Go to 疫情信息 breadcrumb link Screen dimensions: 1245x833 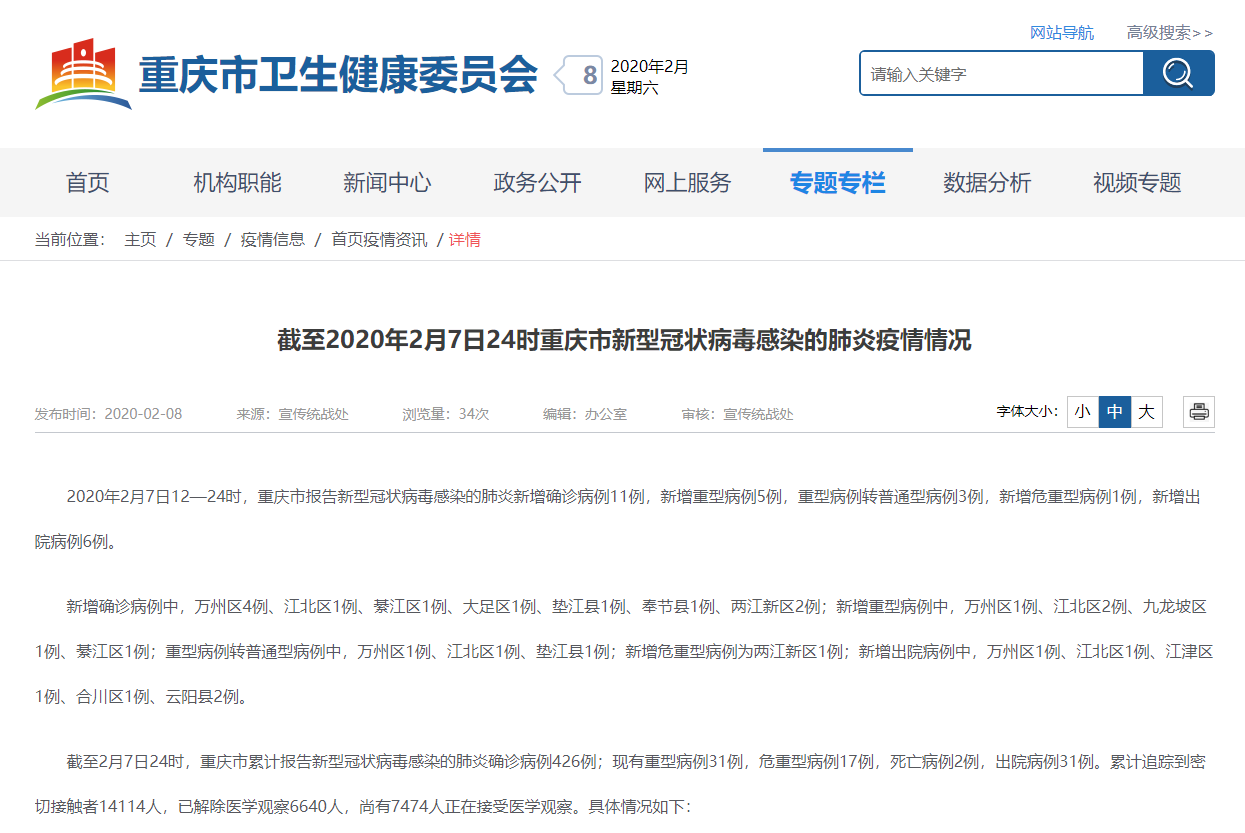[272, 240]
